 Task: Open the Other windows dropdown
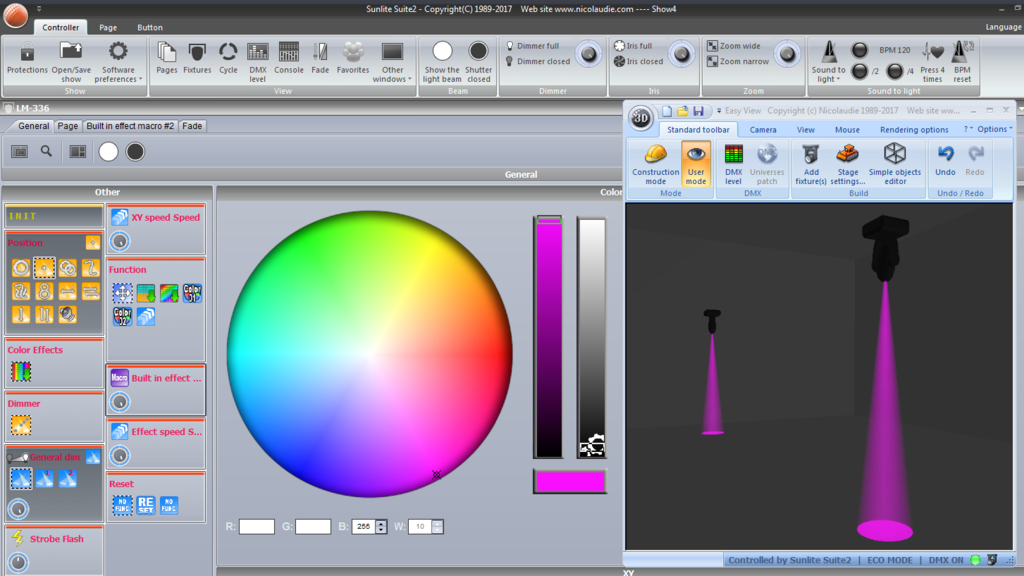point(392,61)
